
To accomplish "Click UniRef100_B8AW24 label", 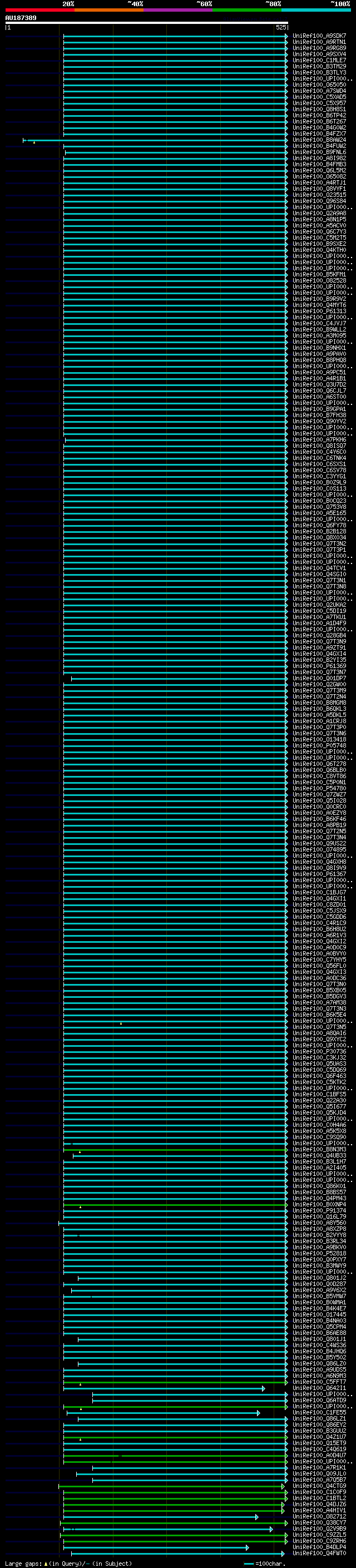I will click(x=319, y=140).
